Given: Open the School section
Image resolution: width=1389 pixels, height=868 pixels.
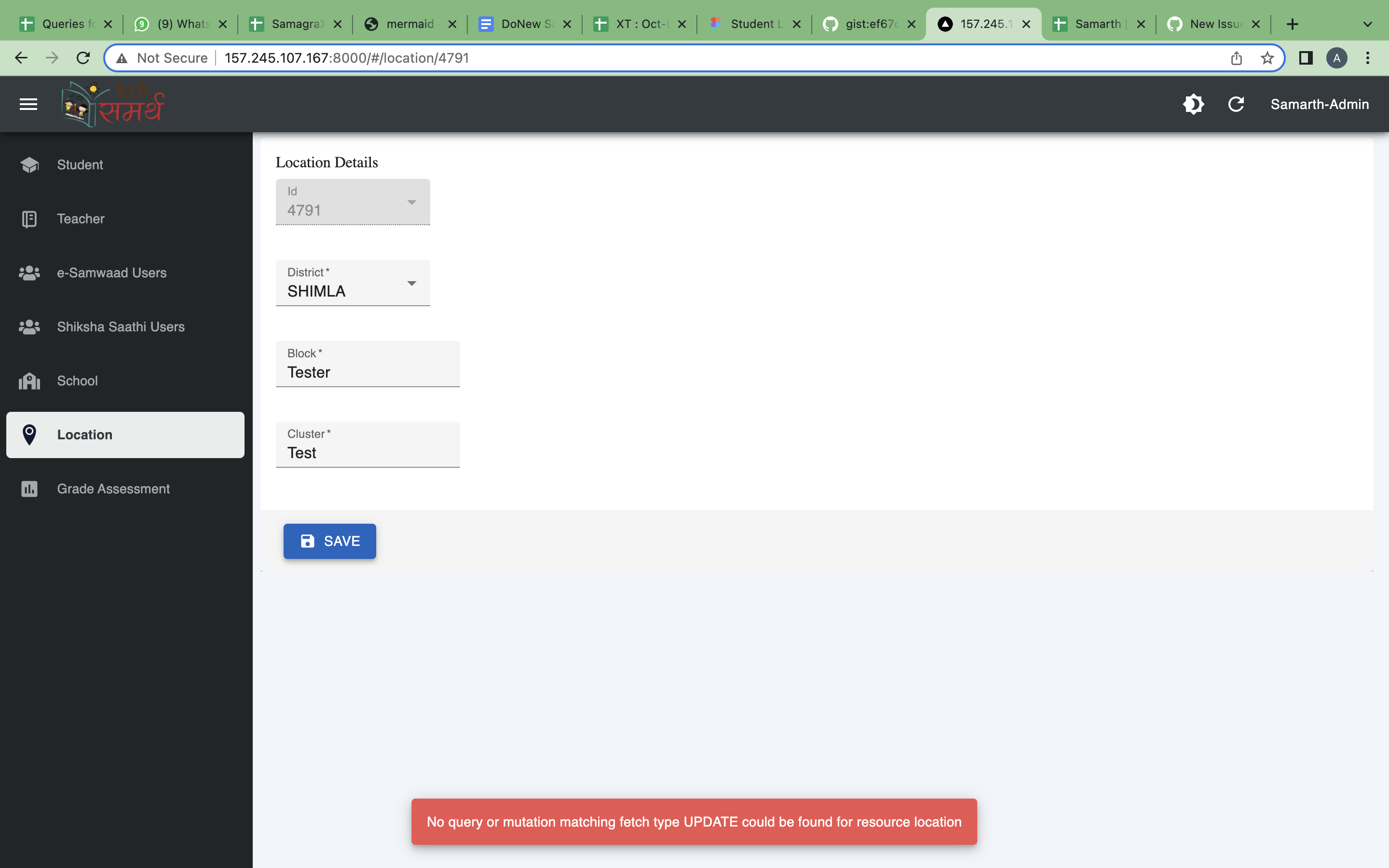Looking at the screenshot, I should (x=77, y=380).
